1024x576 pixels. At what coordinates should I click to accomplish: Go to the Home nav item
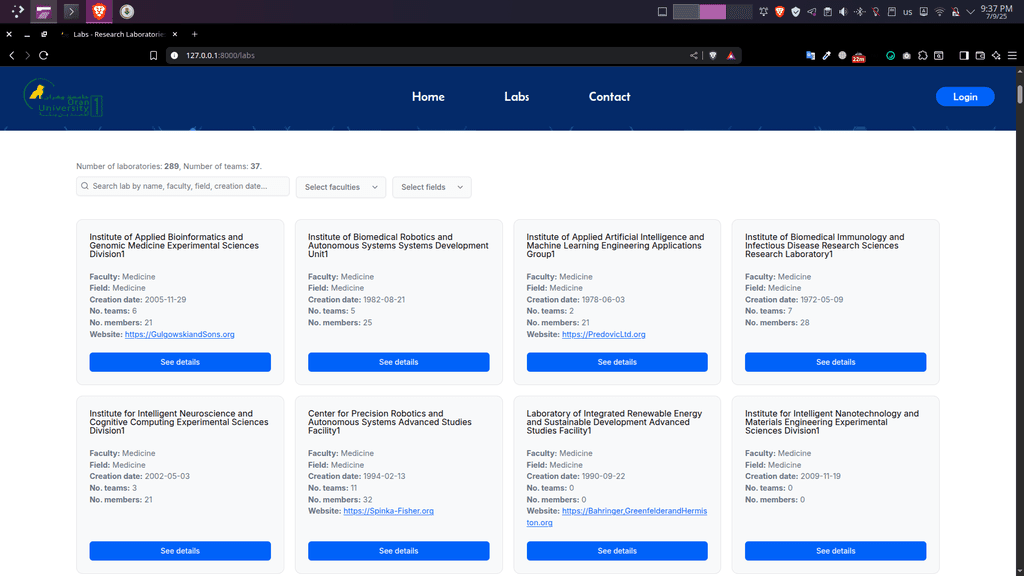428,97
